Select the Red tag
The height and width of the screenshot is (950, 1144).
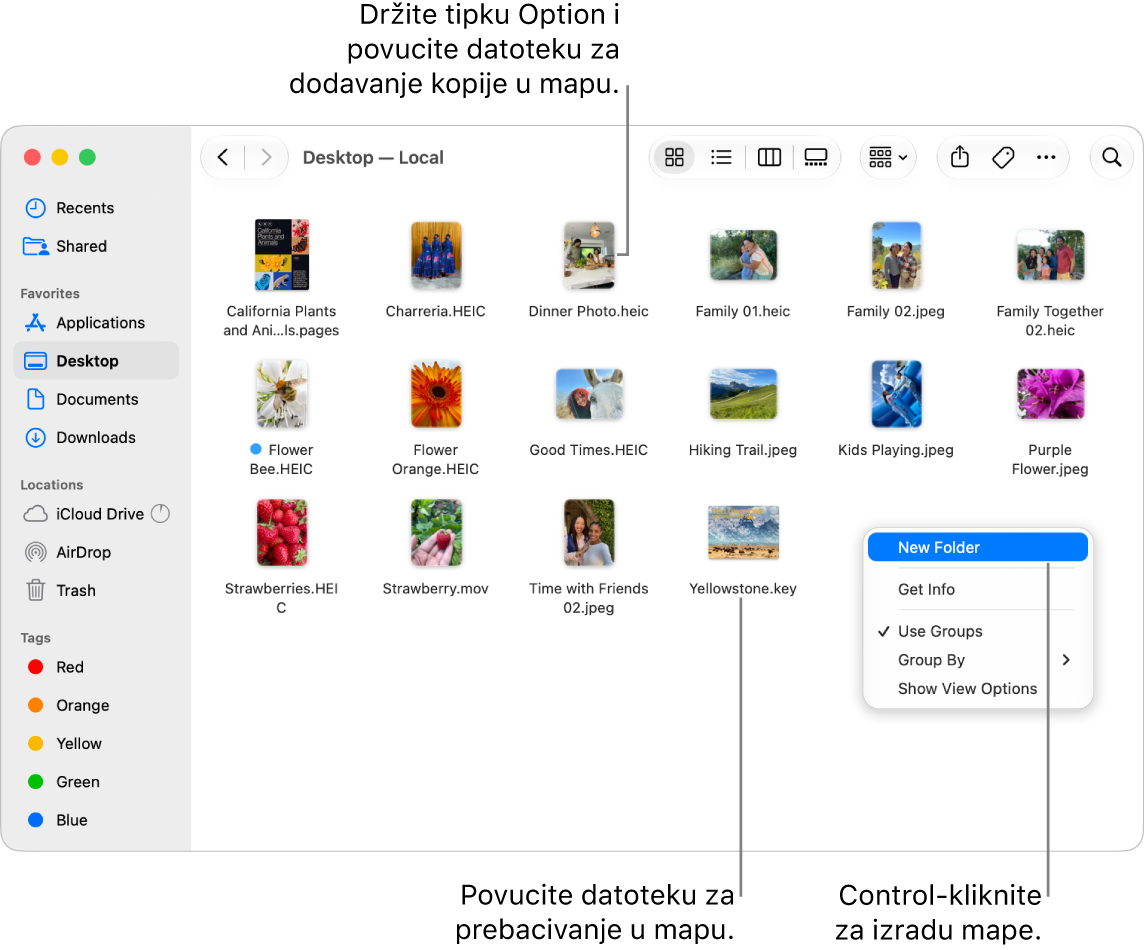point(96,667)
